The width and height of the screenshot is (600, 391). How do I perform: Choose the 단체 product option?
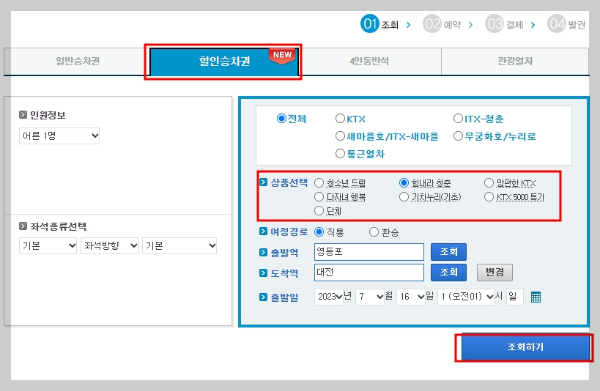[319, 211]
